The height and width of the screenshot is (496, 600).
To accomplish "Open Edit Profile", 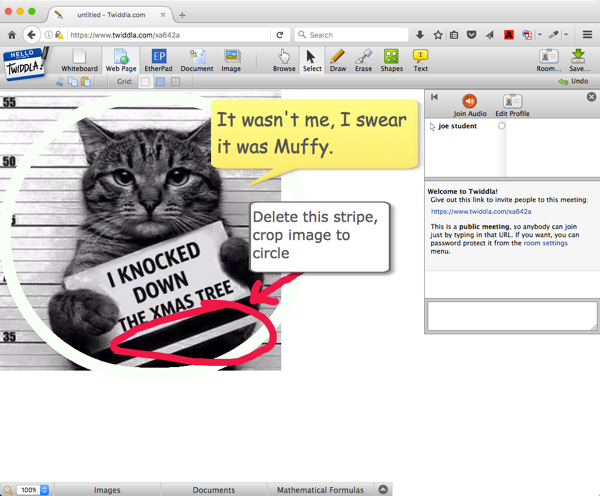I will point(512,105).
